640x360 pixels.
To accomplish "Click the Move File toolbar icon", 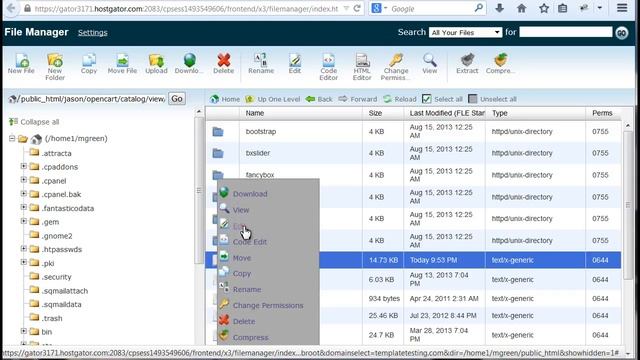I will coord(122,64).
